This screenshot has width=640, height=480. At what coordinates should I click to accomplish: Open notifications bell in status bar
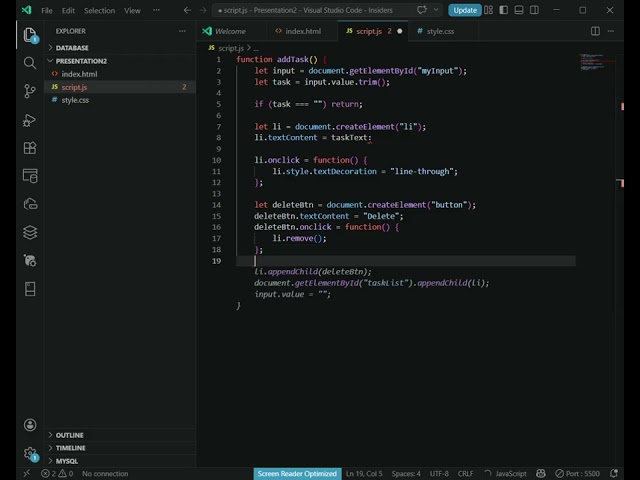pyautogui.click(x=613, y=473)
